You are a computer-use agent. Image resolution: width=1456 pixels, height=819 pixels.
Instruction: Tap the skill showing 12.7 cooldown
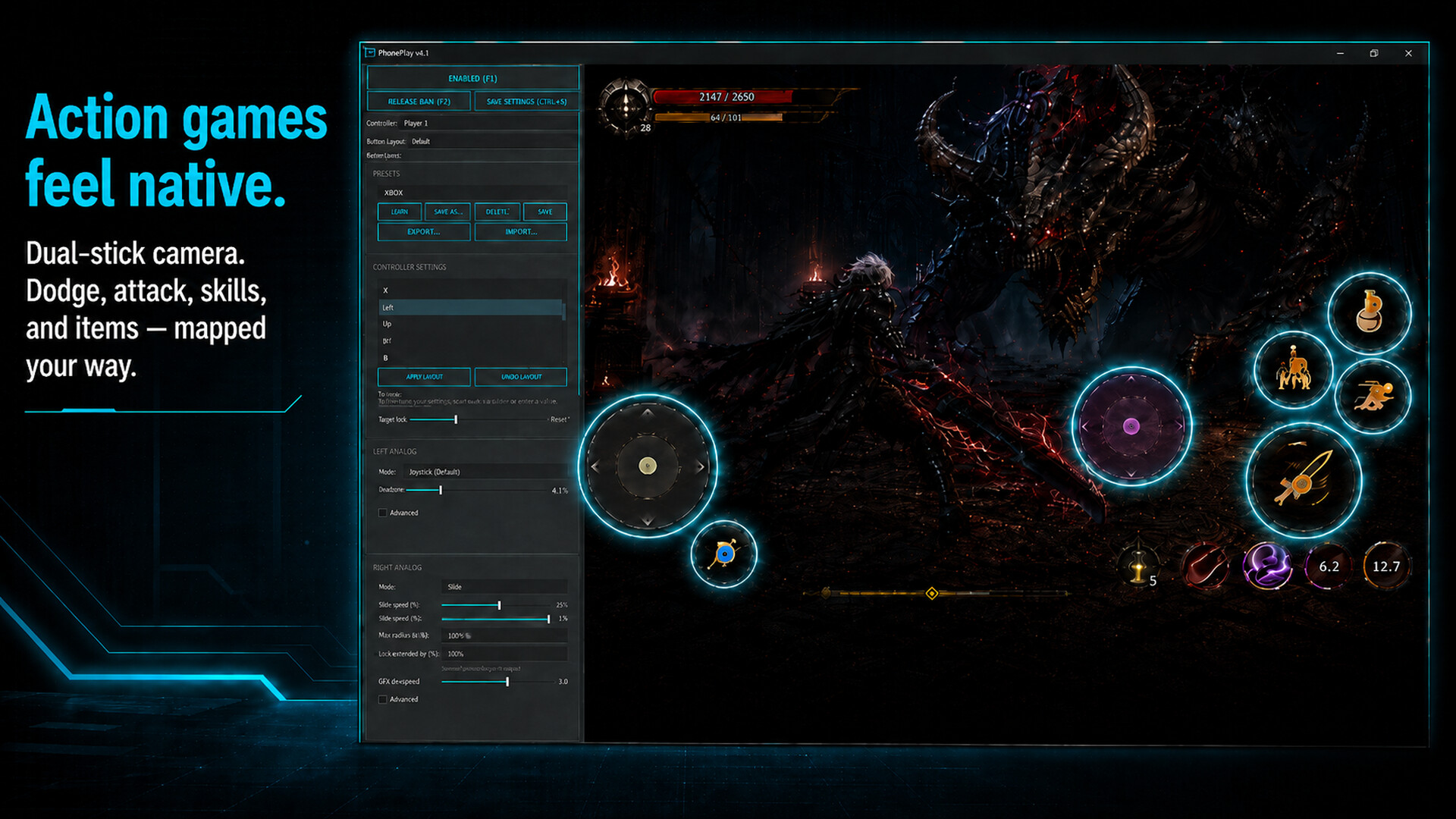[x=1386, y=566]
